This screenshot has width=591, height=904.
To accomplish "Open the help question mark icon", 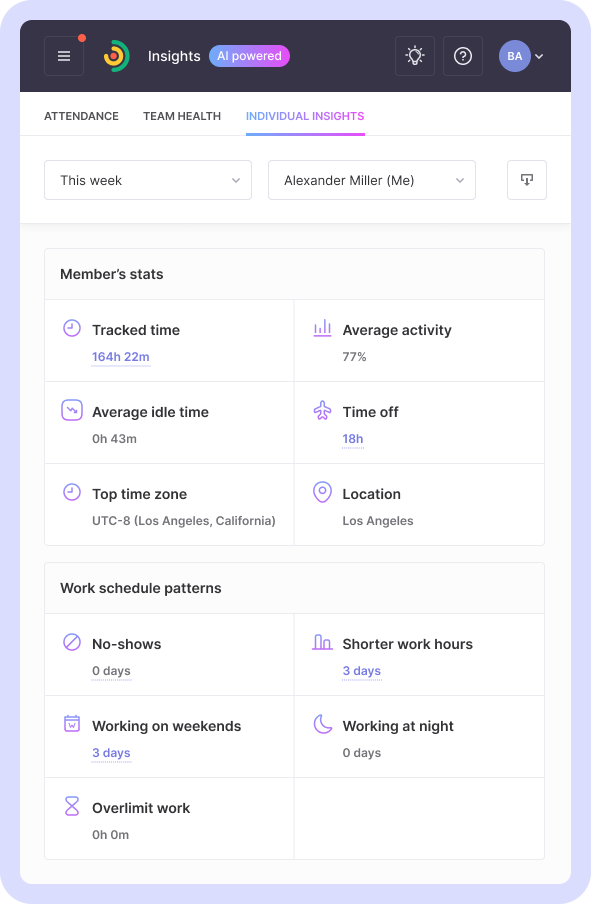I will pyautogui.click(x=462, y=56).
